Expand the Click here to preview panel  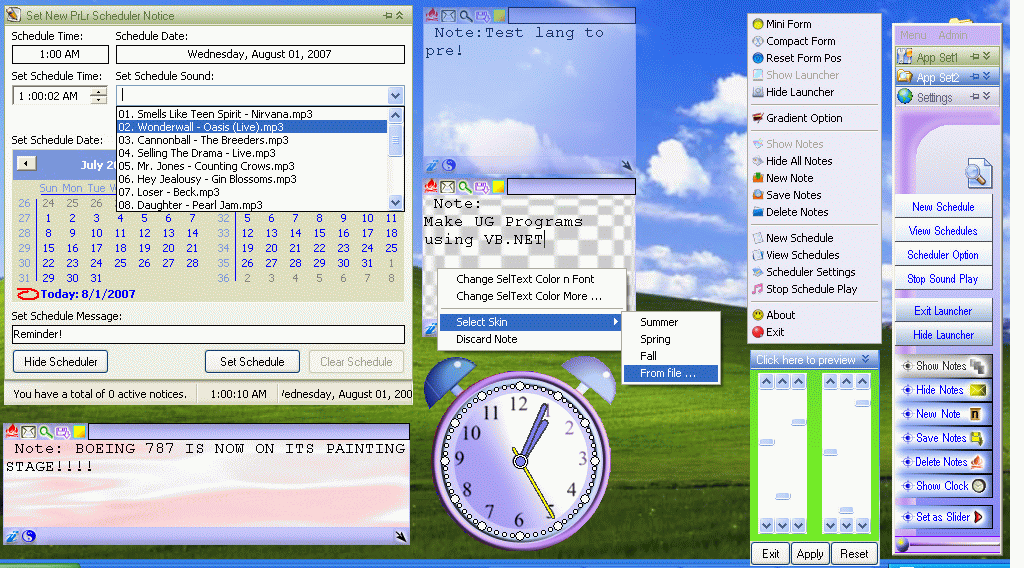point(866,360)
